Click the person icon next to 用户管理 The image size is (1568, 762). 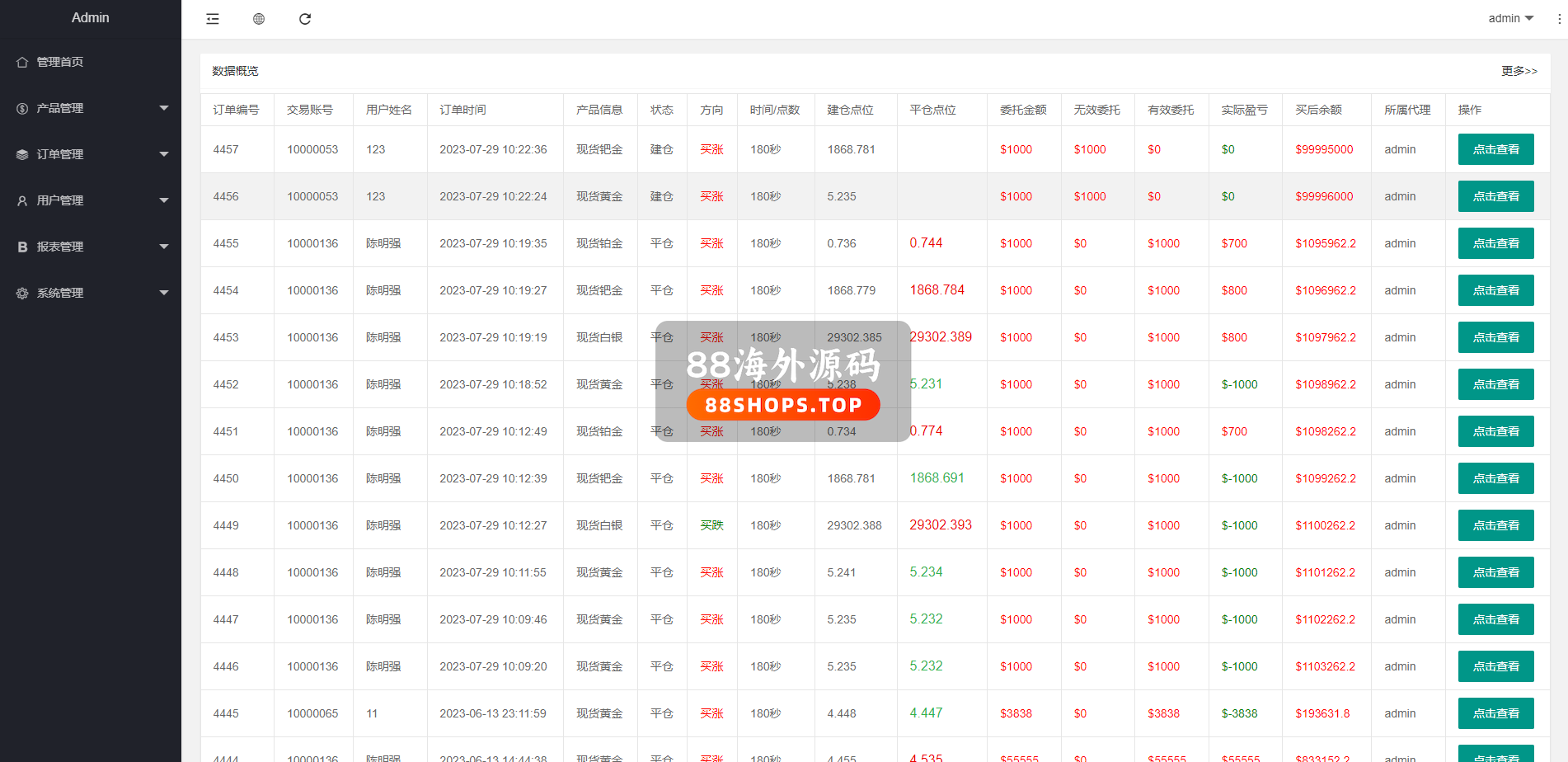click(22, 201)
